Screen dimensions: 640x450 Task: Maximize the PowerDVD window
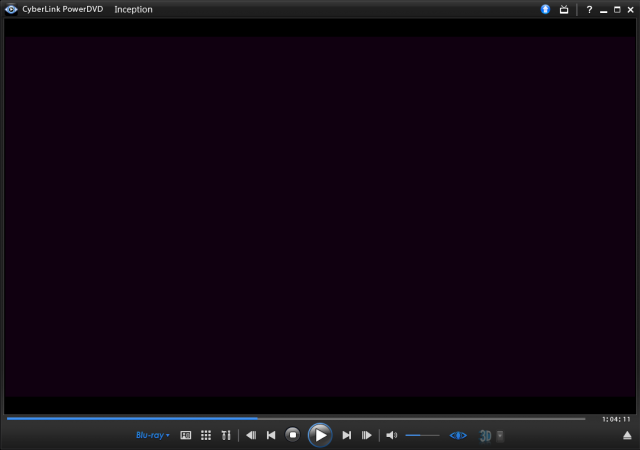click(617, 9)
